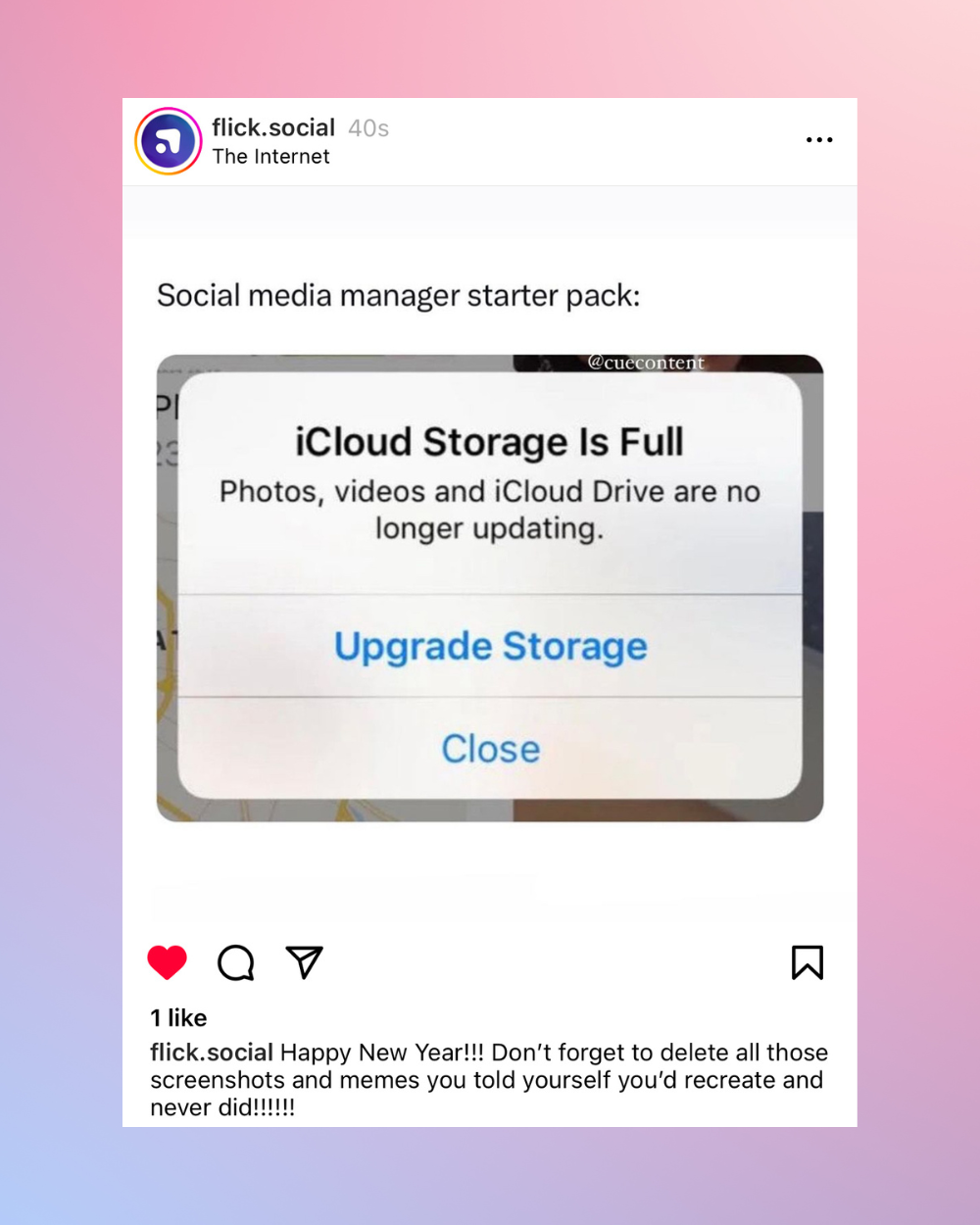Open The Internet location tag

click(x=270, y=157)
